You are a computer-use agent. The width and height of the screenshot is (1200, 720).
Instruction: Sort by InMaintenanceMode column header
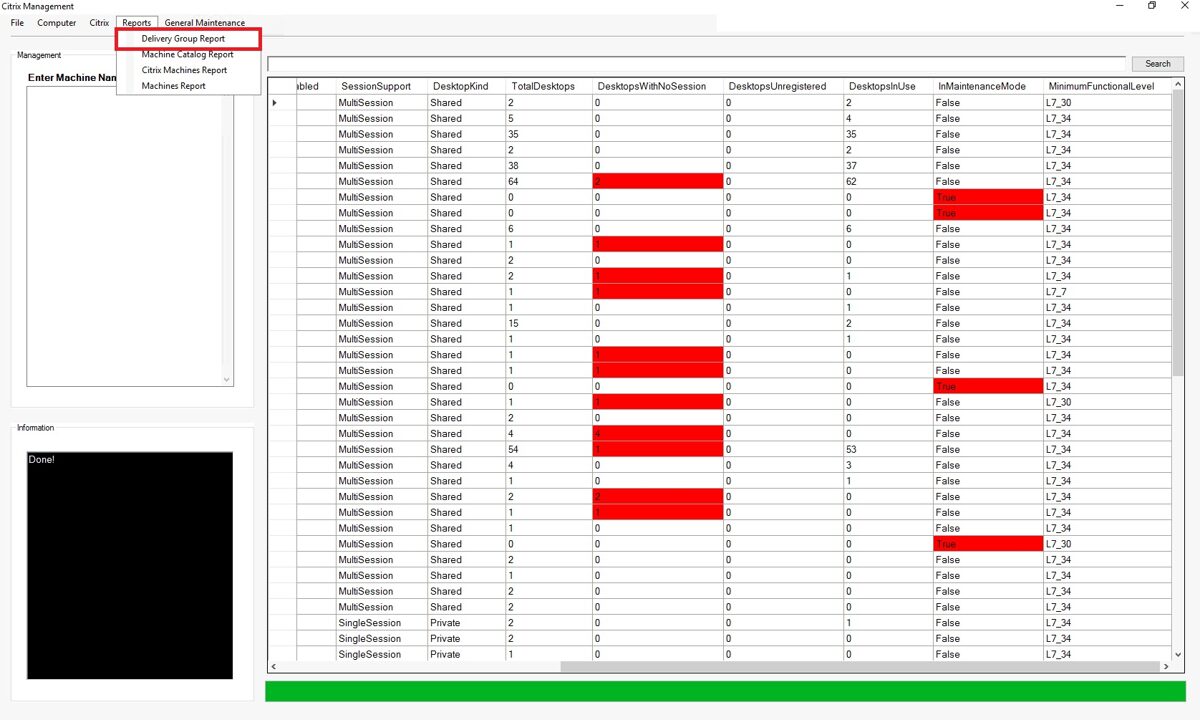coord(988,86)
